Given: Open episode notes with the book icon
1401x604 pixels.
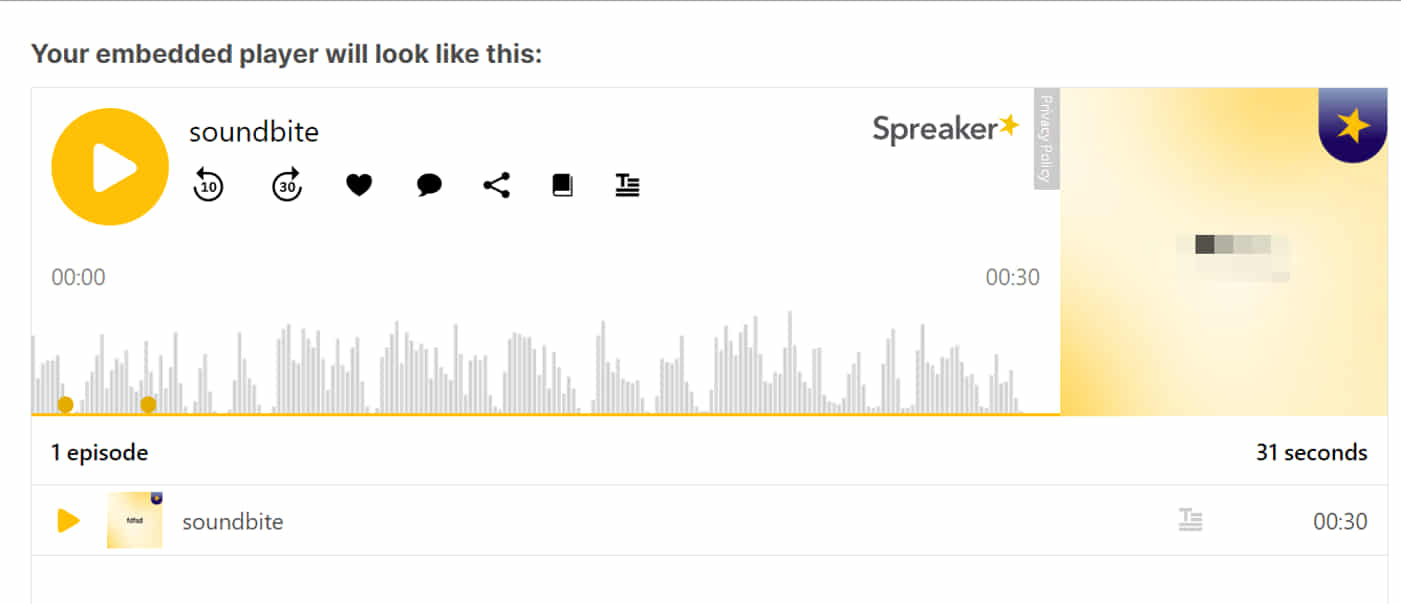Looking at the screenshot, I should pyautogui.click(x=562, y=184).
